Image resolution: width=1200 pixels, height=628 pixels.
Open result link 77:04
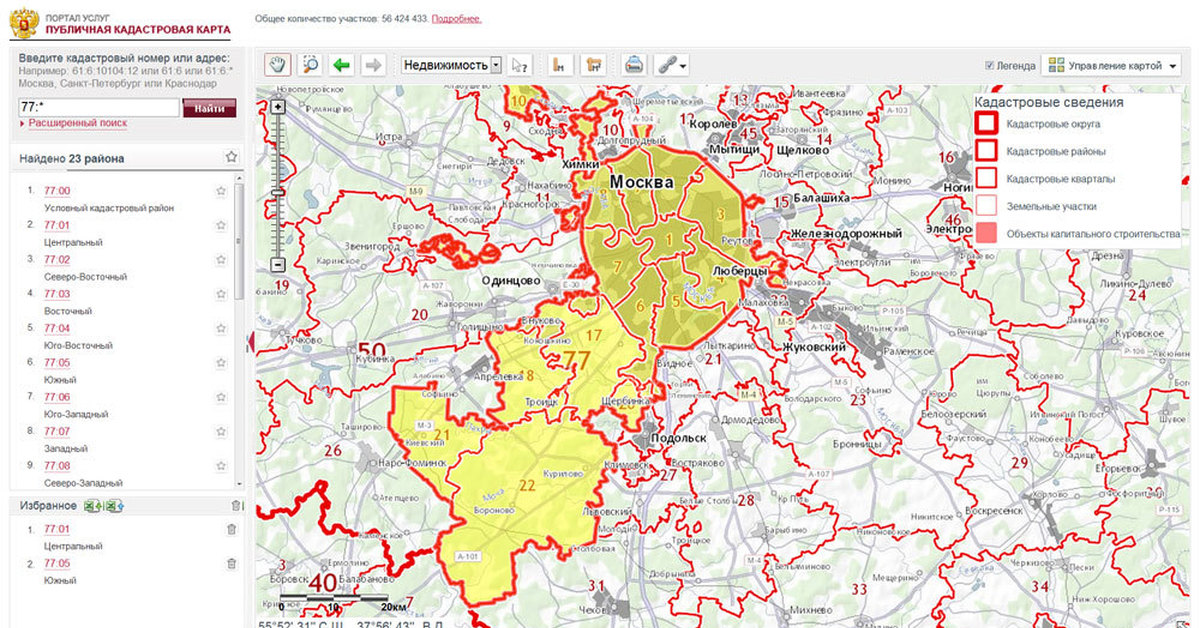click(57, 329)
